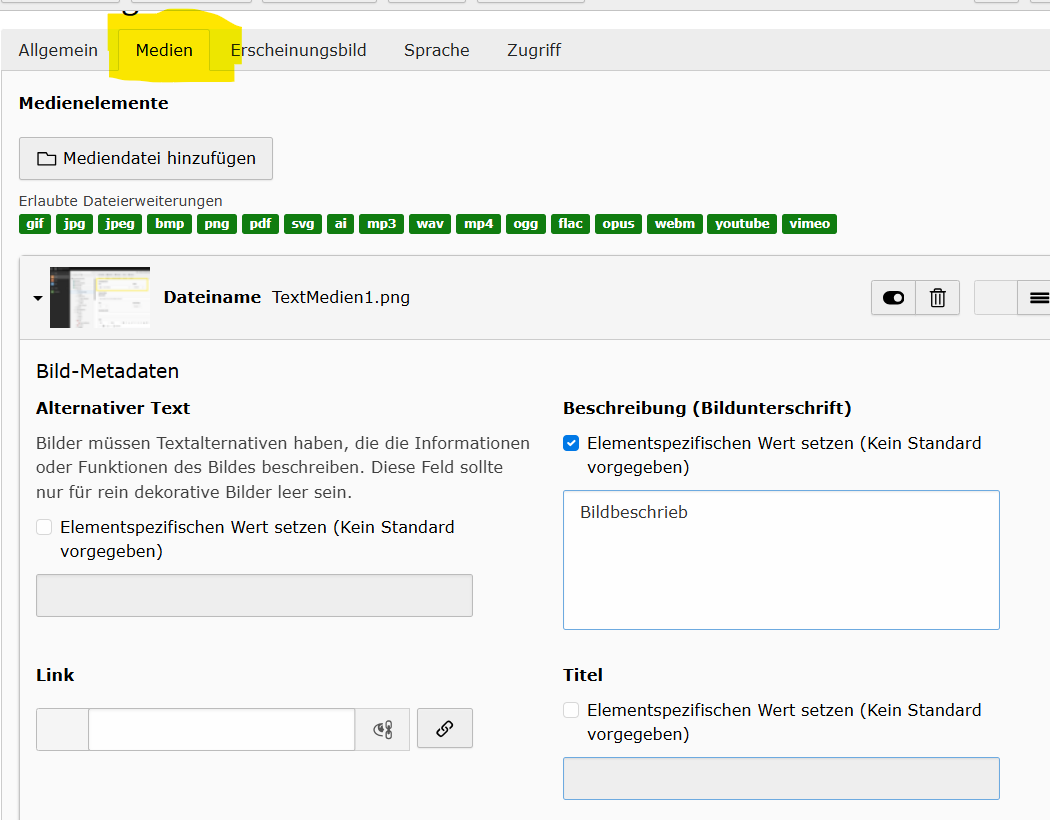Viewport: 1050px width, 820px height.
Task: Open the link browser via chain icon
Action: (445, 729)
